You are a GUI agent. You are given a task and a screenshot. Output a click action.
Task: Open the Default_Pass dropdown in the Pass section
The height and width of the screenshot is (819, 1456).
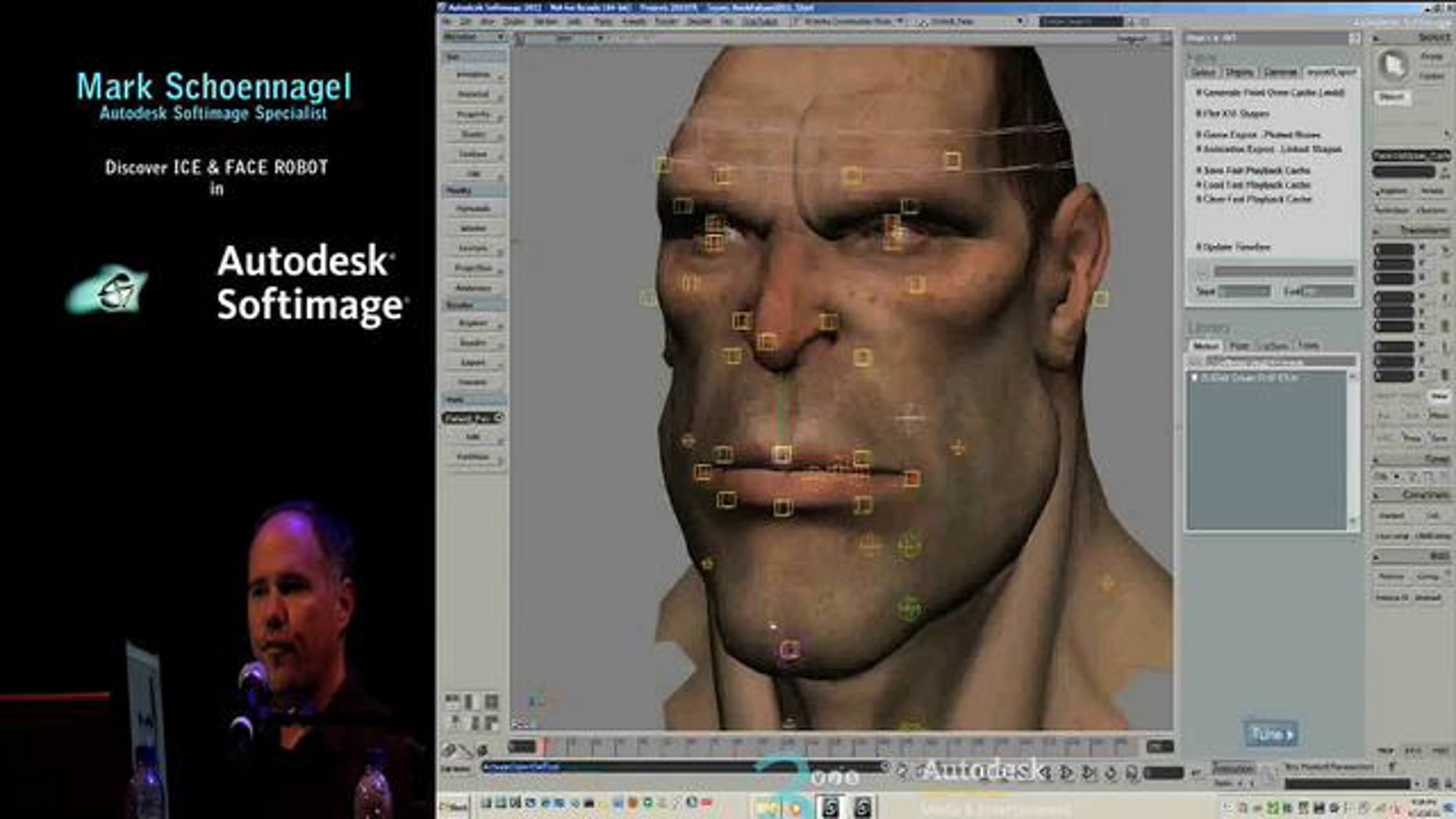tap(473, 418)
